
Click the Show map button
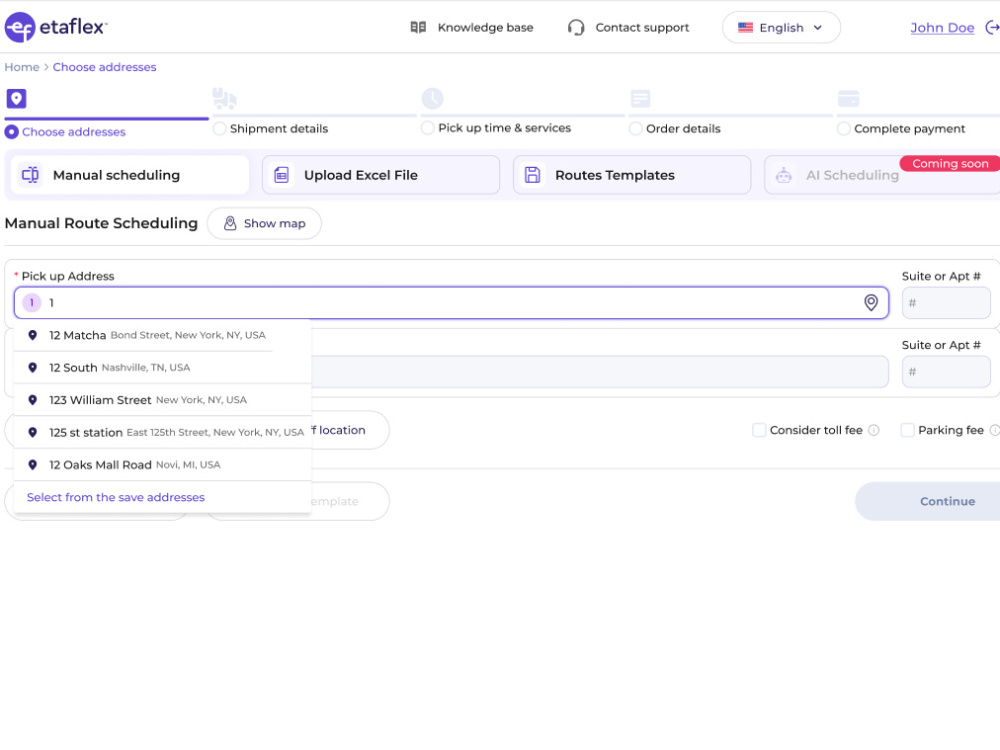tap(264, 223)
